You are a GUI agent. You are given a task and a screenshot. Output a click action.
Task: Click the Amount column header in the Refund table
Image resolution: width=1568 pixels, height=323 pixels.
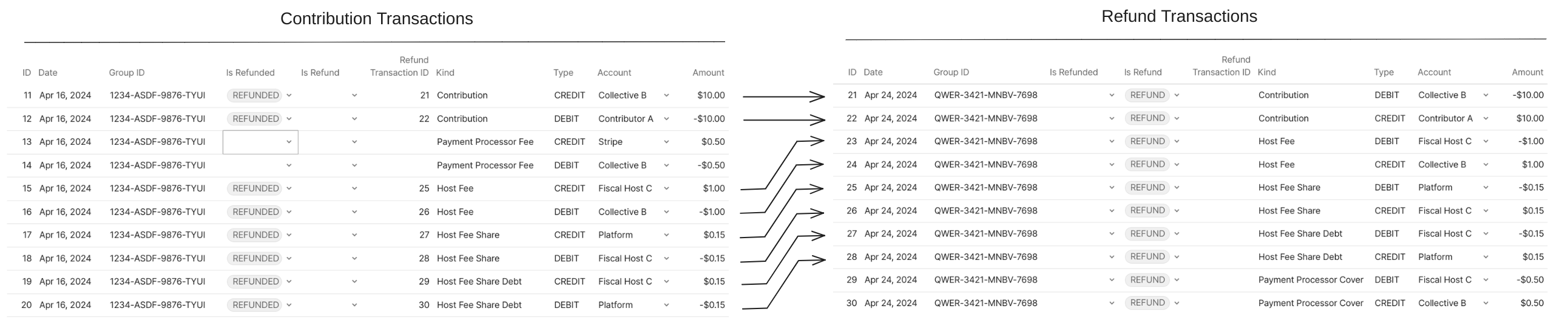(1527, 72)
